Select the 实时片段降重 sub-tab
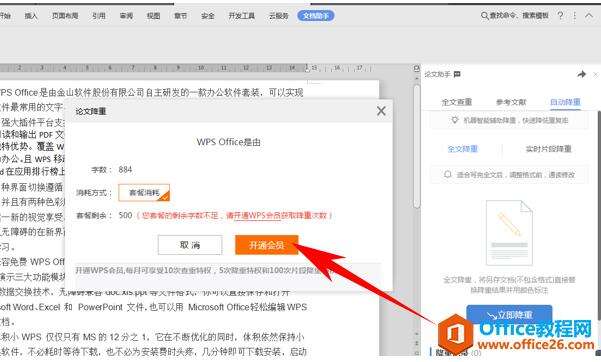The width and height of the screenshot is (601, 362). coord(548,149)
